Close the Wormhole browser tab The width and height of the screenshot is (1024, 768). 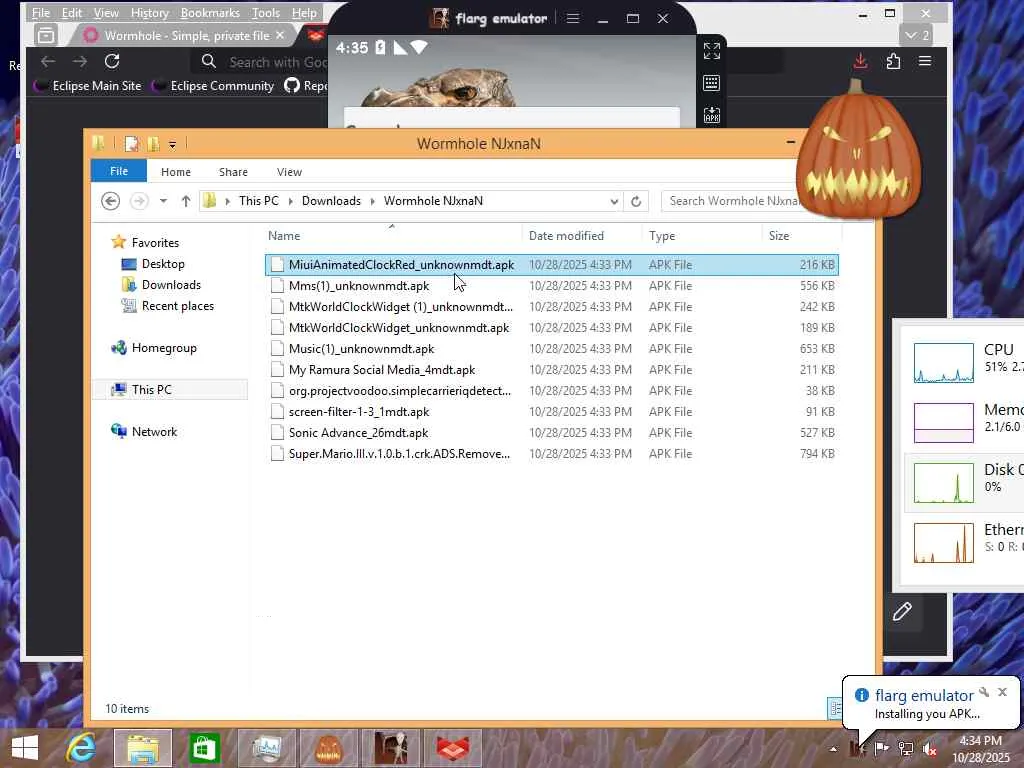pos(280,35)
